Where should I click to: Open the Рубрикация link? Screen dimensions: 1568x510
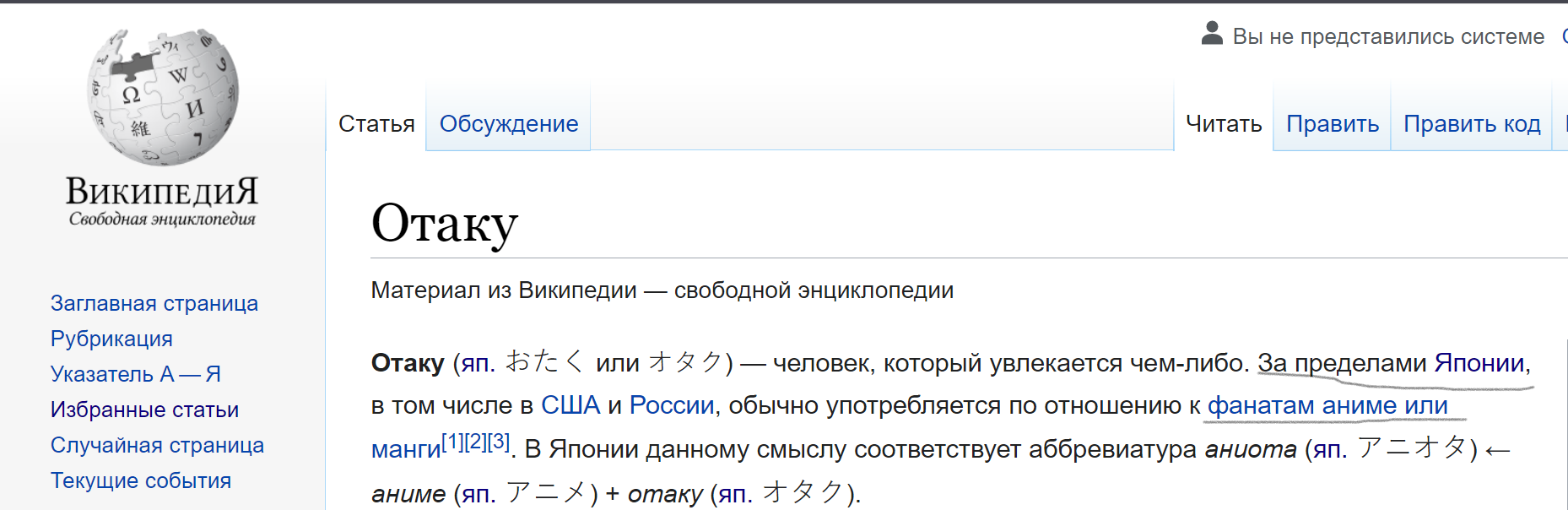coord(111,339)
